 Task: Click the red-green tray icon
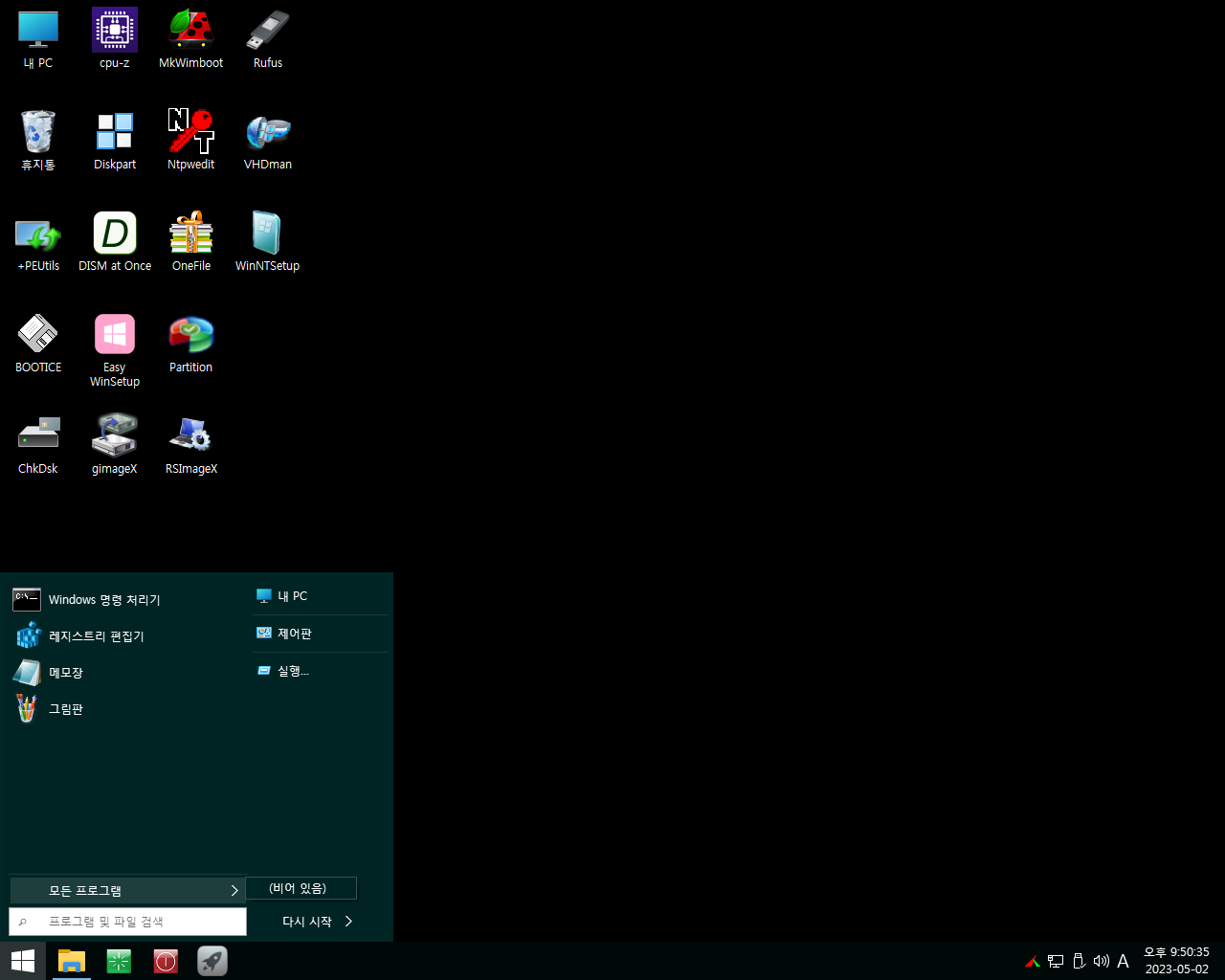coord(1033,961)
